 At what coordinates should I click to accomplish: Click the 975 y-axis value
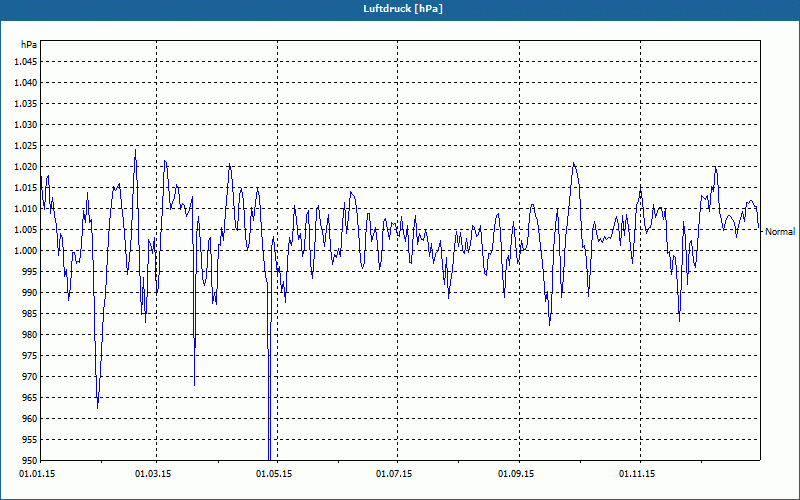[x=30, y=356]
